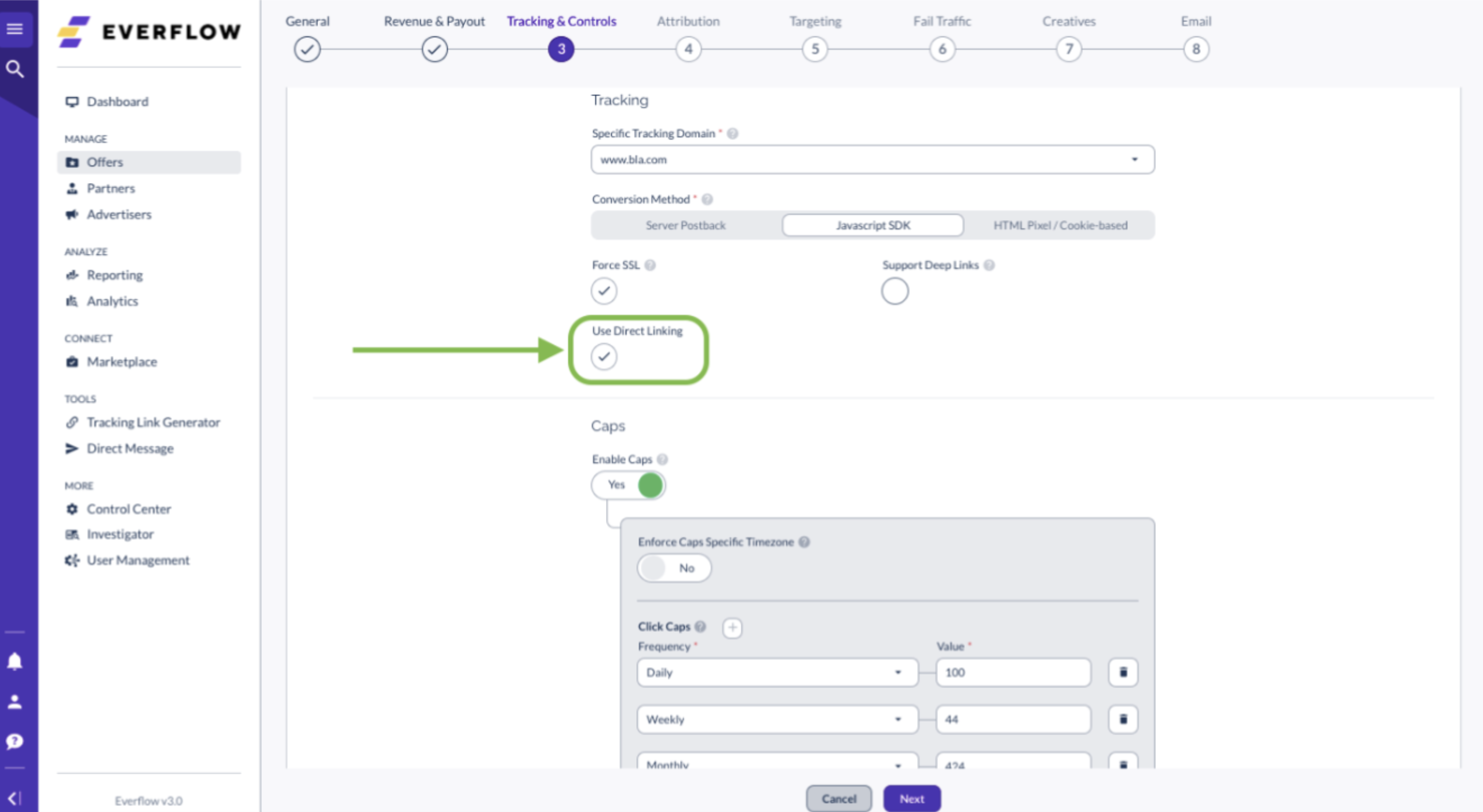
Task: Open the user profile icon
Action: [x=14, y=701]
